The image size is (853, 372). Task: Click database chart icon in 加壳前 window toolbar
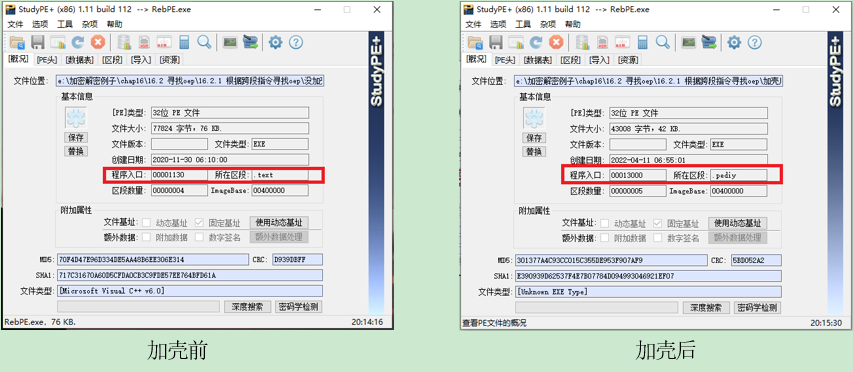coord(125,42)
